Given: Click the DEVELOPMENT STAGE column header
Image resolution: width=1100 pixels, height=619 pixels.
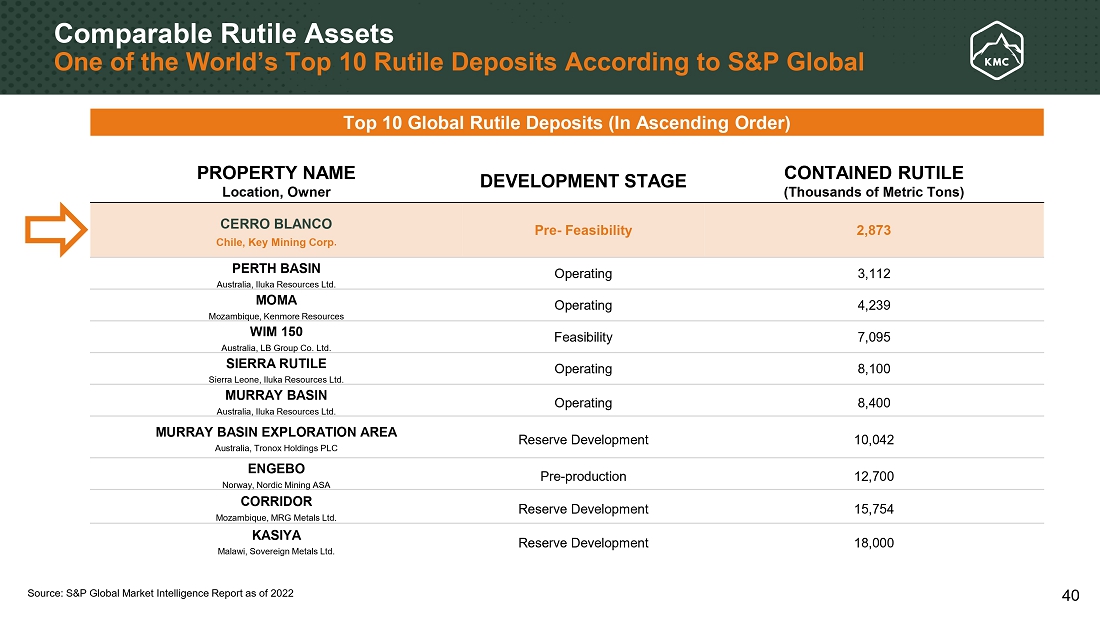Looking at the screenshot, I should (583, 181).
